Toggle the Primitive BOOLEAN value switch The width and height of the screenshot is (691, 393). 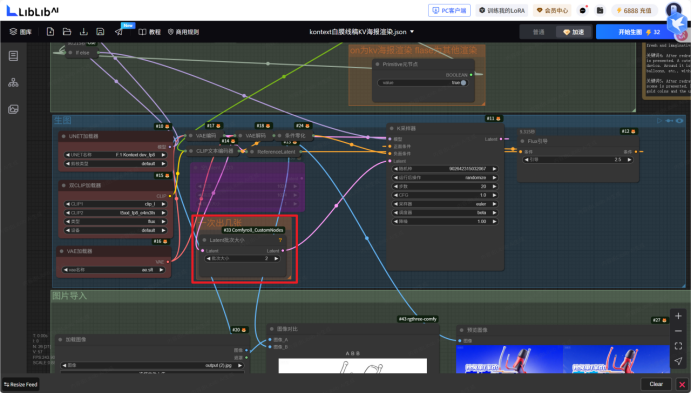(463, 83)
